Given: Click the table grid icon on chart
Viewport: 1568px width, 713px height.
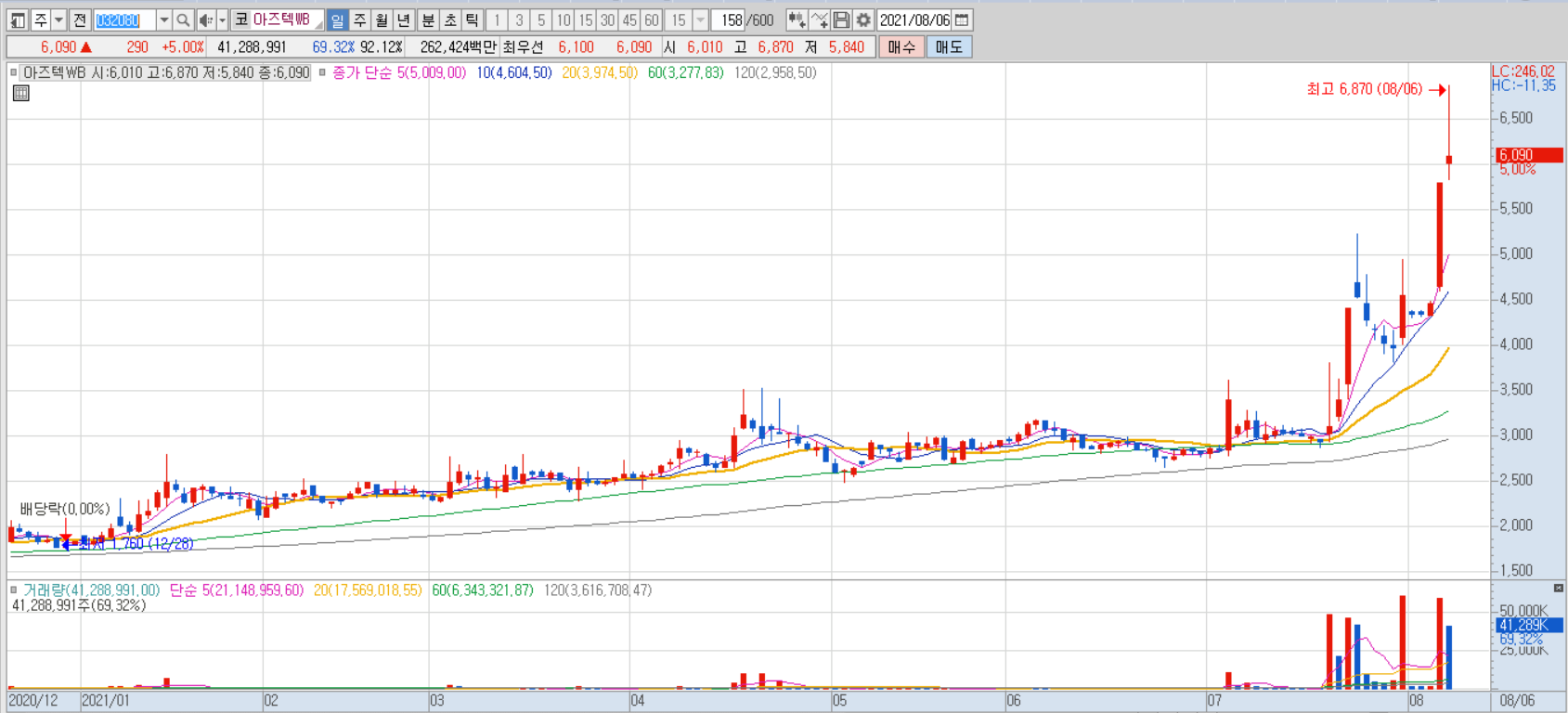Looking at the screenshot, I should coord(21,93).
